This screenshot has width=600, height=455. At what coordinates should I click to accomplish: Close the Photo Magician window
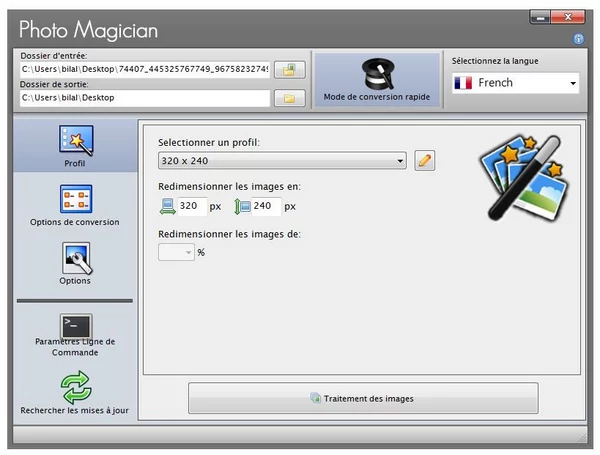click(x=568, y=17)
